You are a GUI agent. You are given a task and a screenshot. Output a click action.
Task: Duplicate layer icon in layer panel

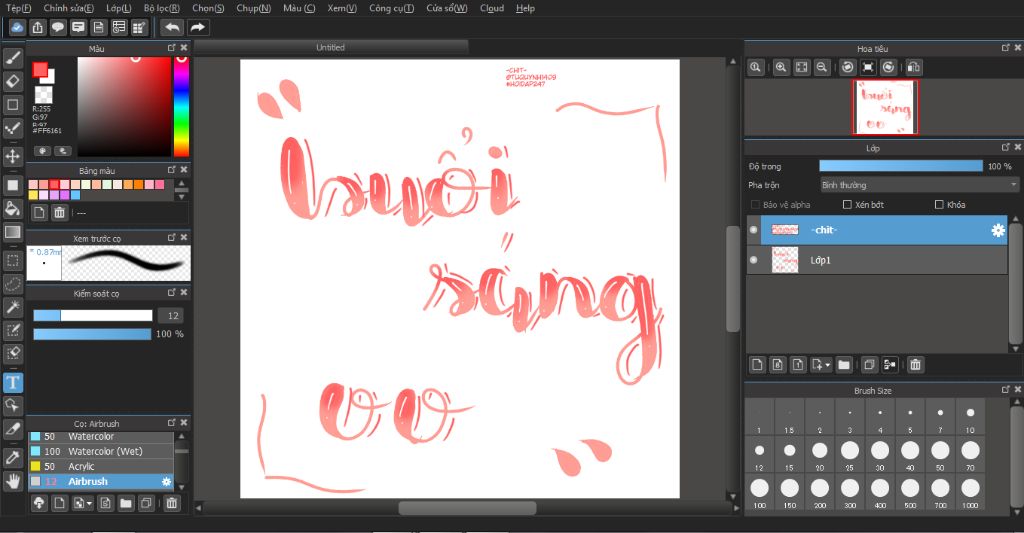click(x=869, y=364)
